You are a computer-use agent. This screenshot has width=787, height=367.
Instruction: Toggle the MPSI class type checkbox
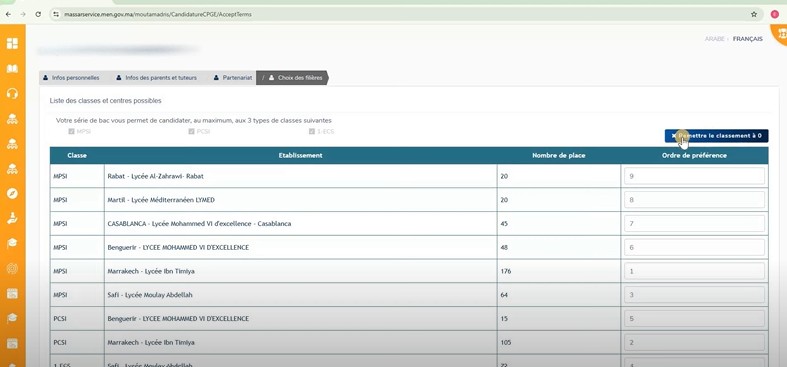(71, 132)
